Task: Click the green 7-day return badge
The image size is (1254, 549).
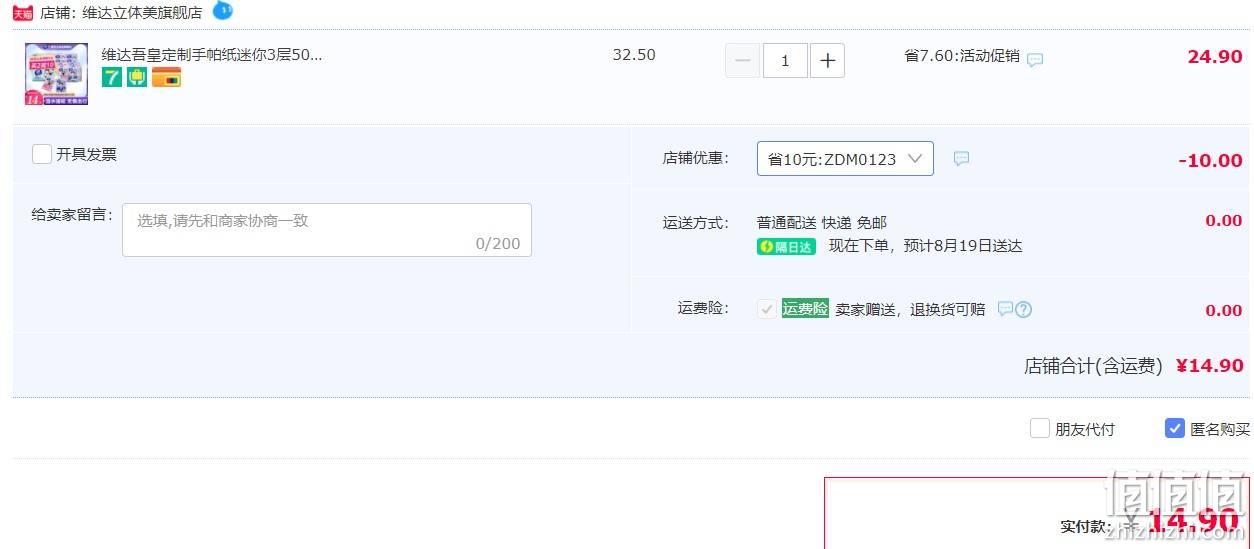Action: click(112, 77)
